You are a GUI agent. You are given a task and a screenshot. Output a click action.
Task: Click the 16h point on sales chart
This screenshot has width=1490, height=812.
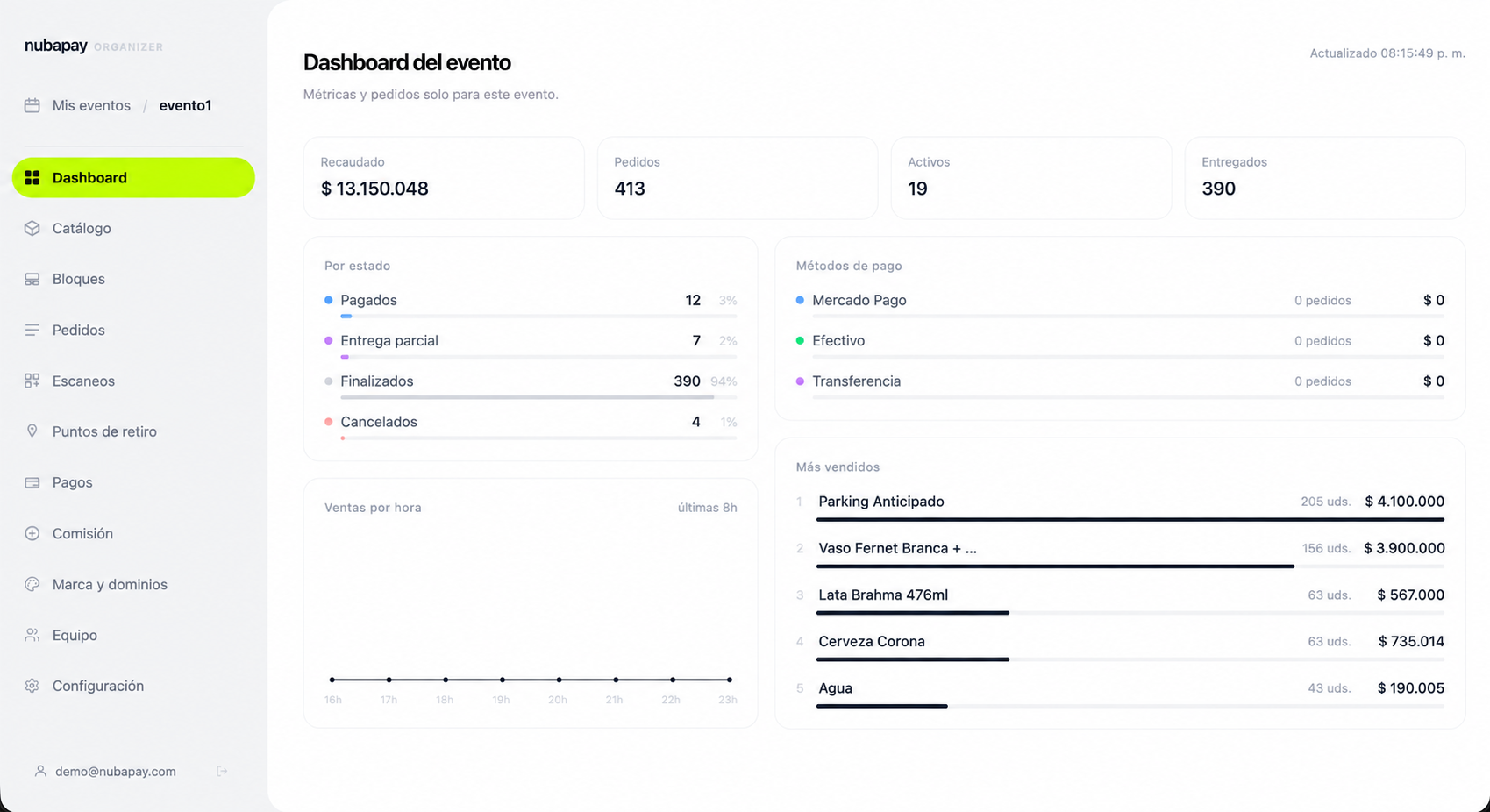point(332,680)
